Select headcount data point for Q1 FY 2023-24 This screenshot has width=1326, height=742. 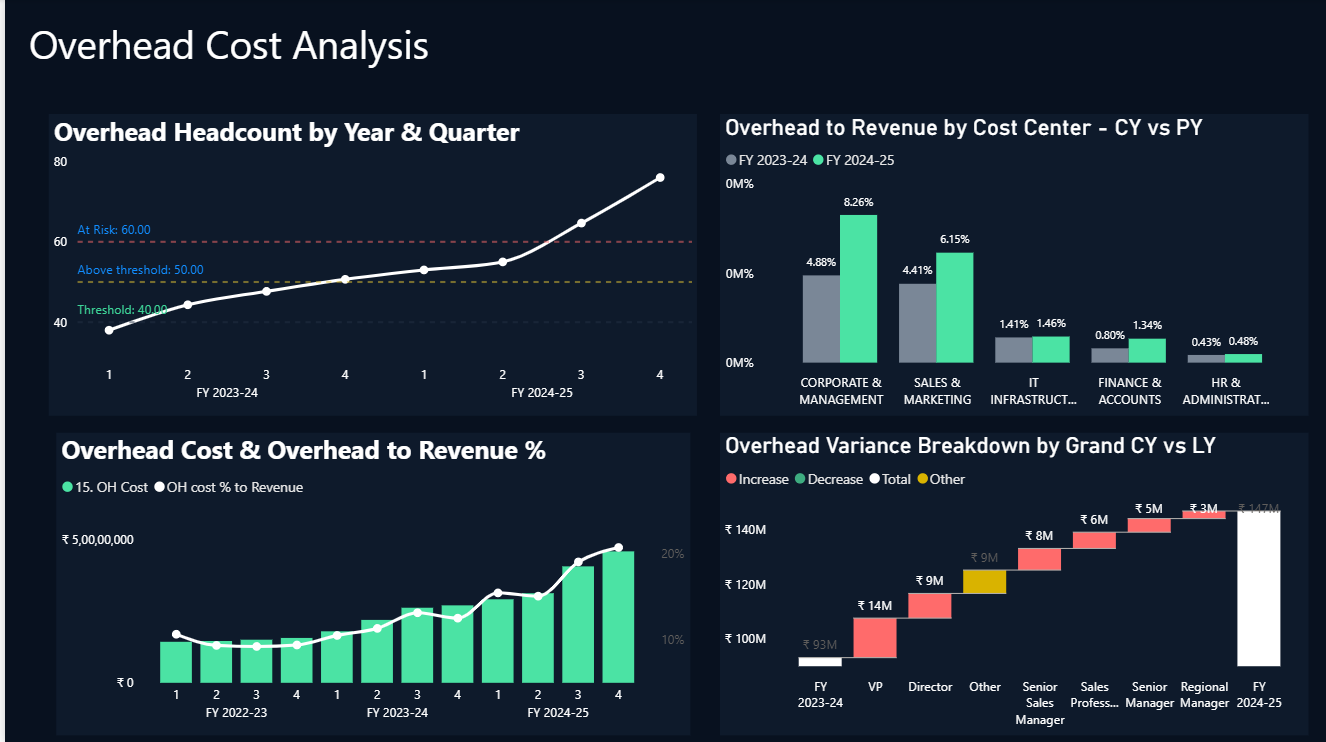pyautogui.click(x=109, y=330)
